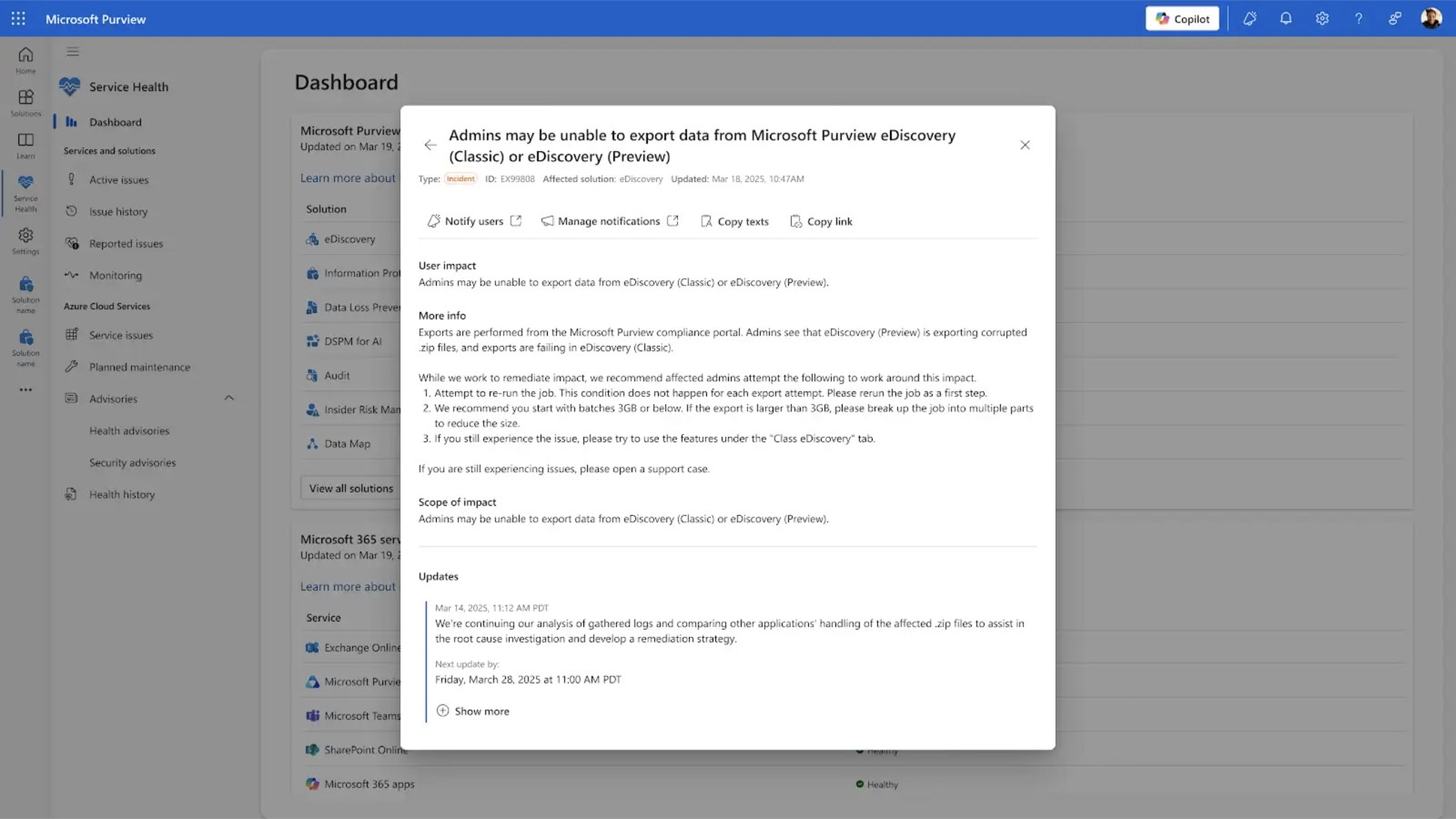Image resolution: width=1456 pixels, height=819 pixels.
Task: Click Microsoft Purview title in header
Action: (x=96, y=19)
